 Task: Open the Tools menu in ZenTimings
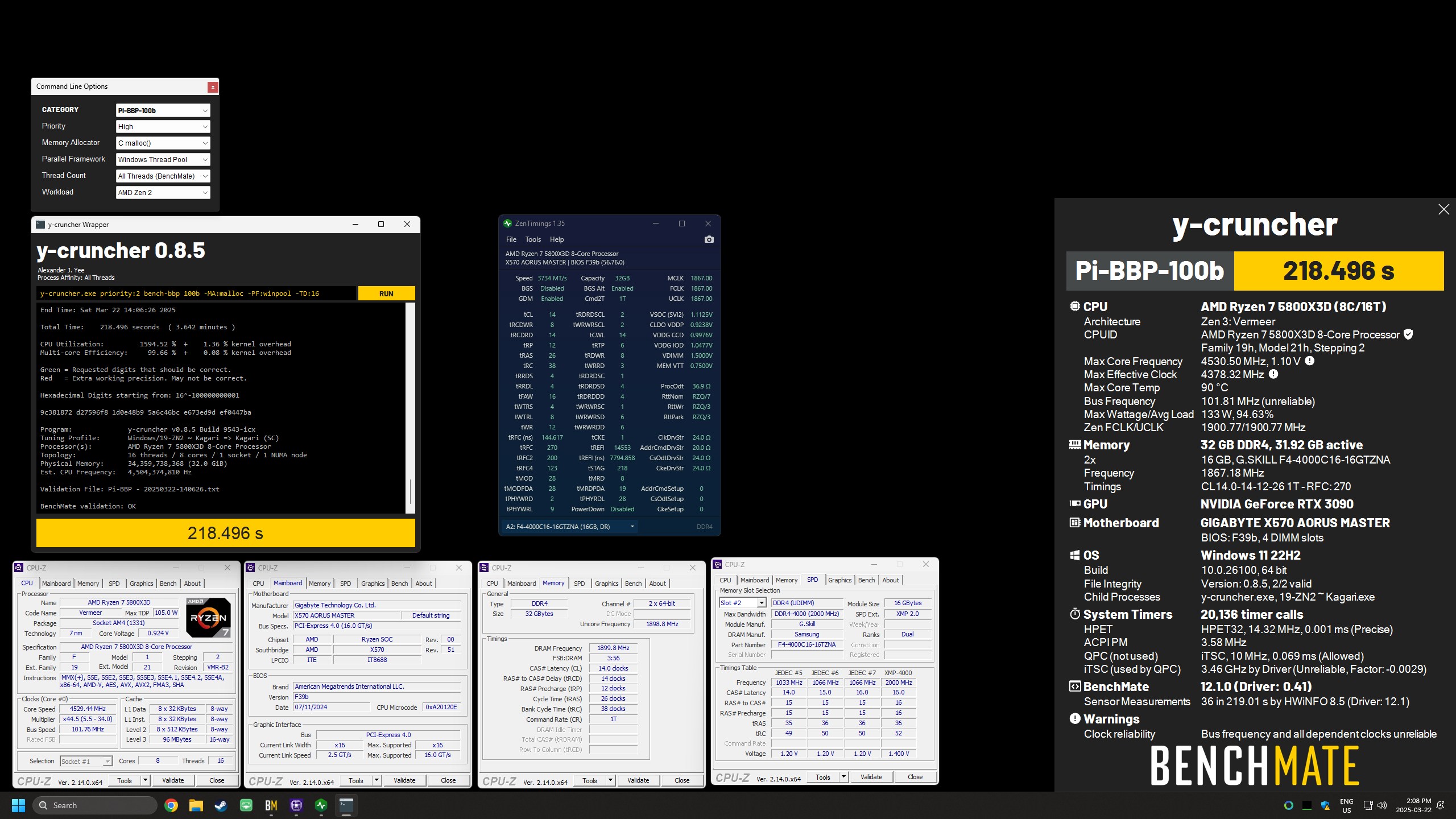coord(533,239)
